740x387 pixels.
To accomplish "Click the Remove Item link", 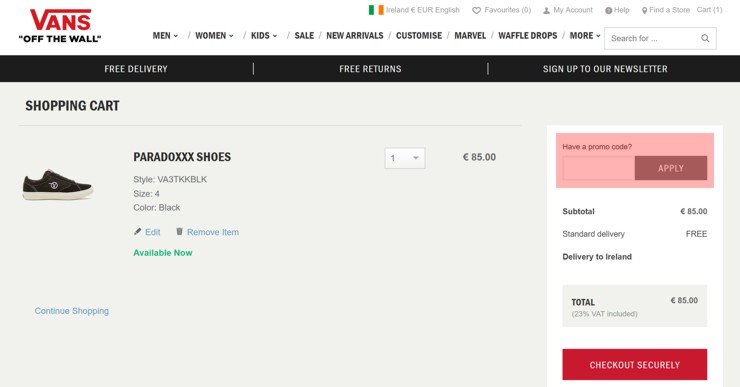I will tap(213, 232).
